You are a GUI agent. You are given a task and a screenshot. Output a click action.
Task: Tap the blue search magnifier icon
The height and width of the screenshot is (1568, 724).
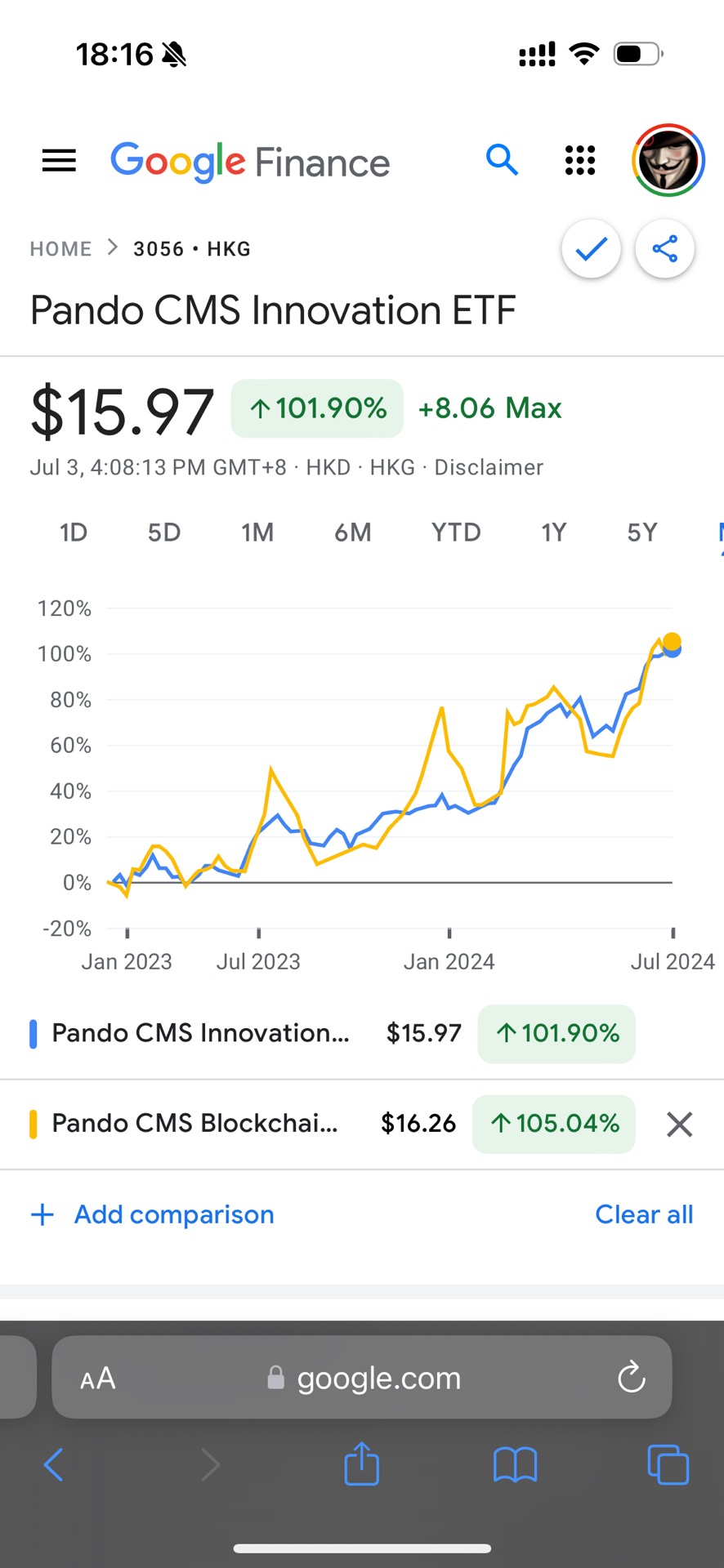[502, 160]
